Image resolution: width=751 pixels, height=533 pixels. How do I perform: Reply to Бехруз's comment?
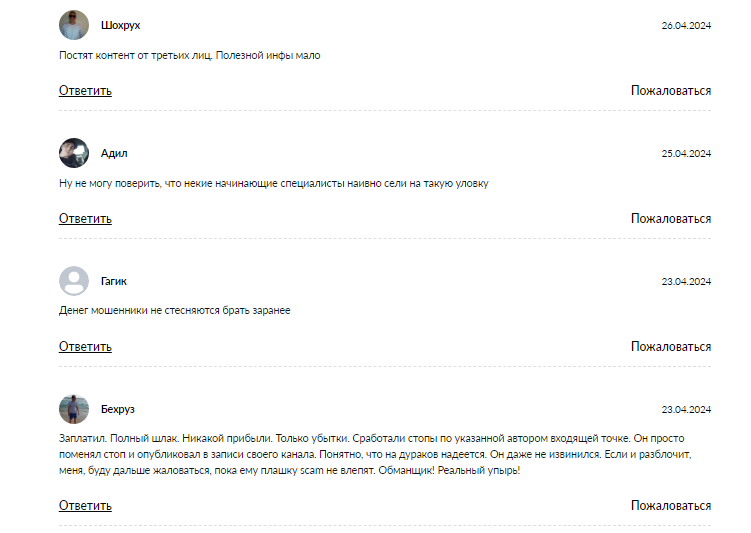pyautogui.click(x=85, y=506)
